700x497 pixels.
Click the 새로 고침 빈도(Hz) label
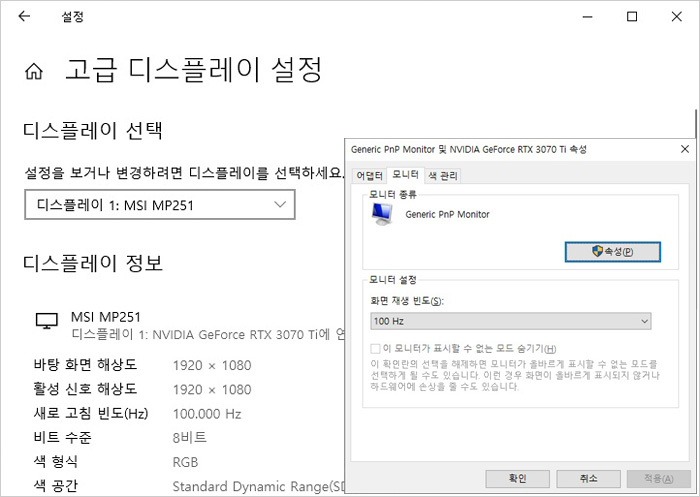coord(91,413)
